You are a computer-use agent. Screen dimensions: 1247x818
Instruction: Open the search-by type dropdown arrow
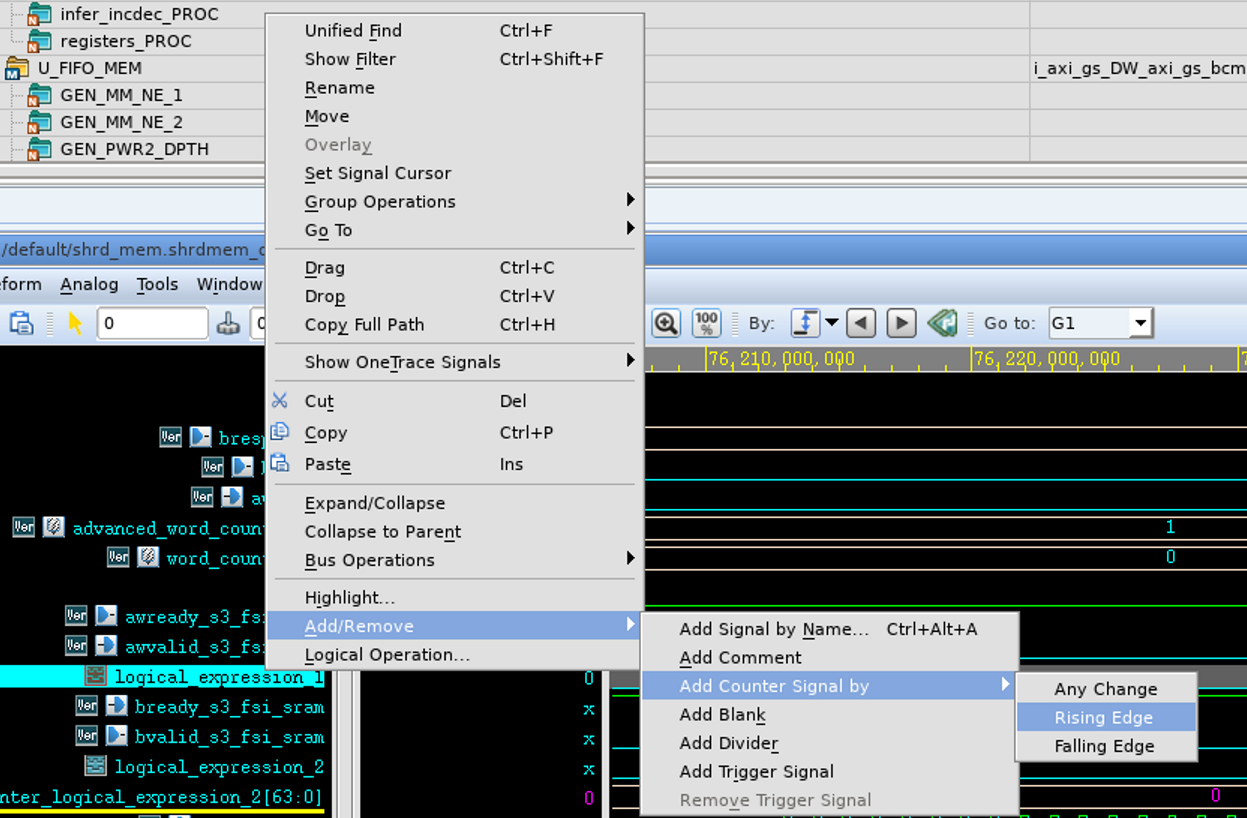pyautogui.click(x=831, y=323)
